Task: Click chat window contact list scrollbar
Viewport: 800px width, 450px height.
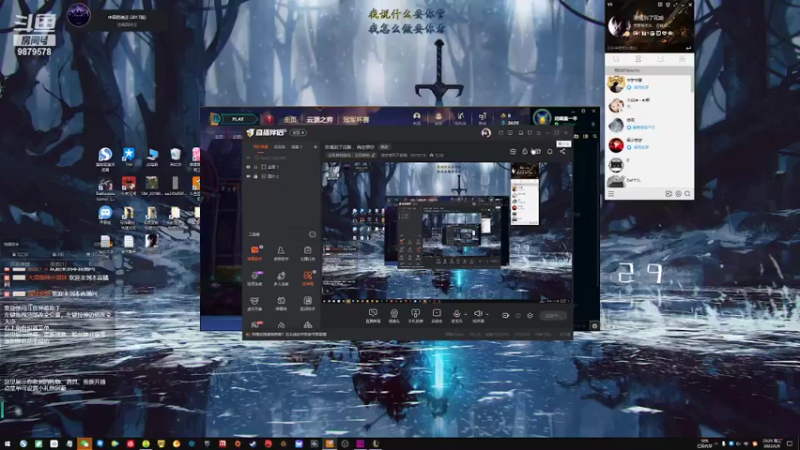Action: (x=692, y=84)
